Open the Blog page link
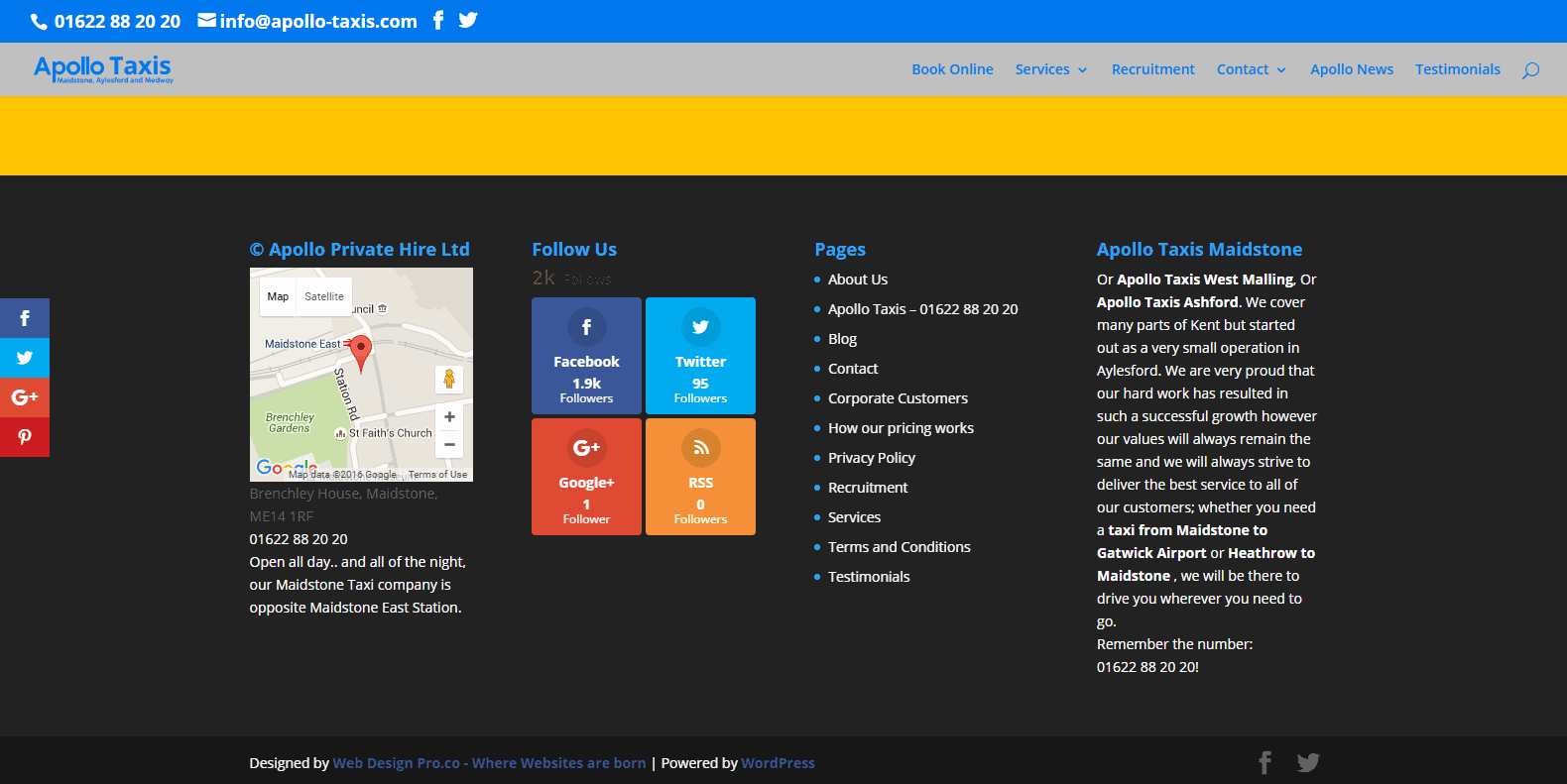The image size is (1567, 784). pyautogui.click(x=842, y=339)
